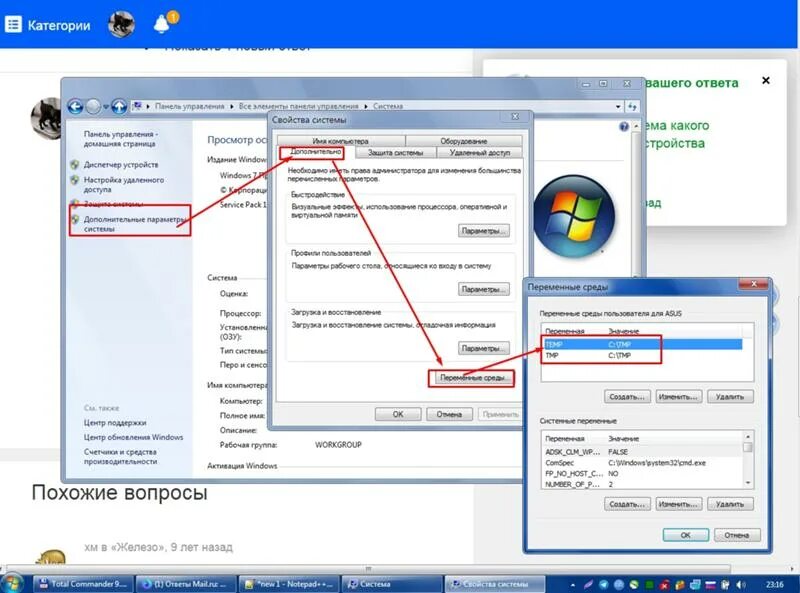Open notifications via the bell icon
Viewport: 800px width, 593px height.
pyautogui.click(x=162, y=23)
